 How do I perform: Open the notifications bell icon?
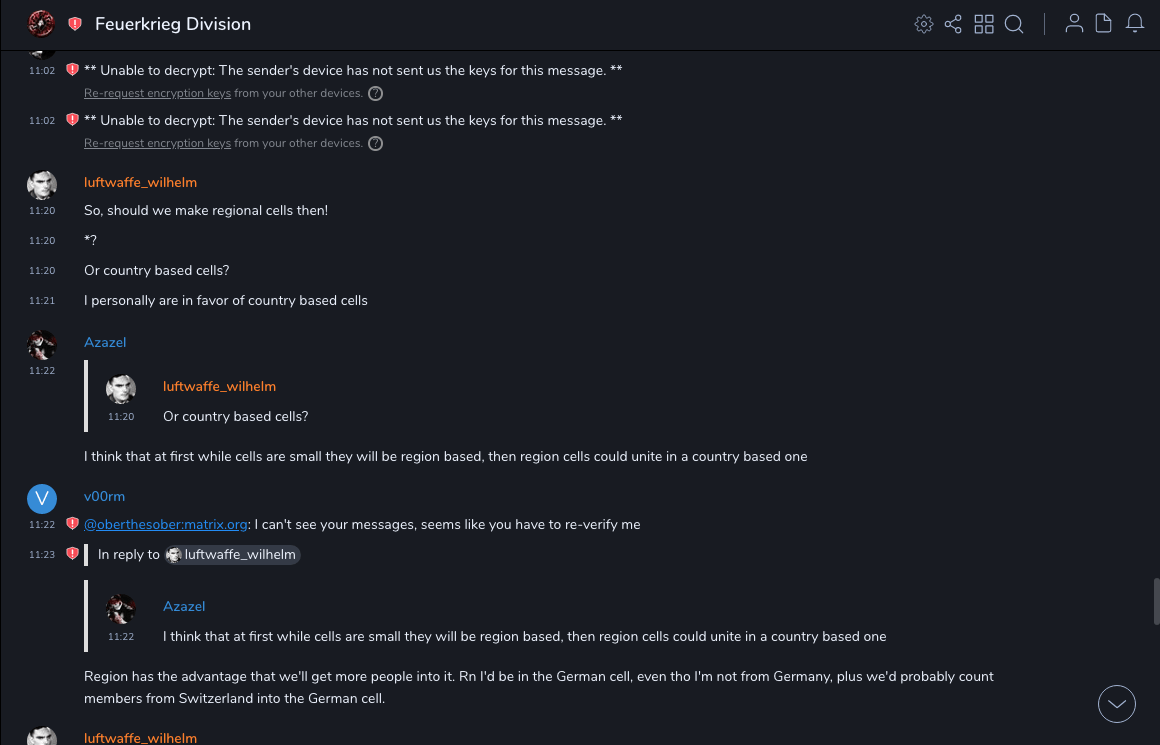[x=1135, y=24]
